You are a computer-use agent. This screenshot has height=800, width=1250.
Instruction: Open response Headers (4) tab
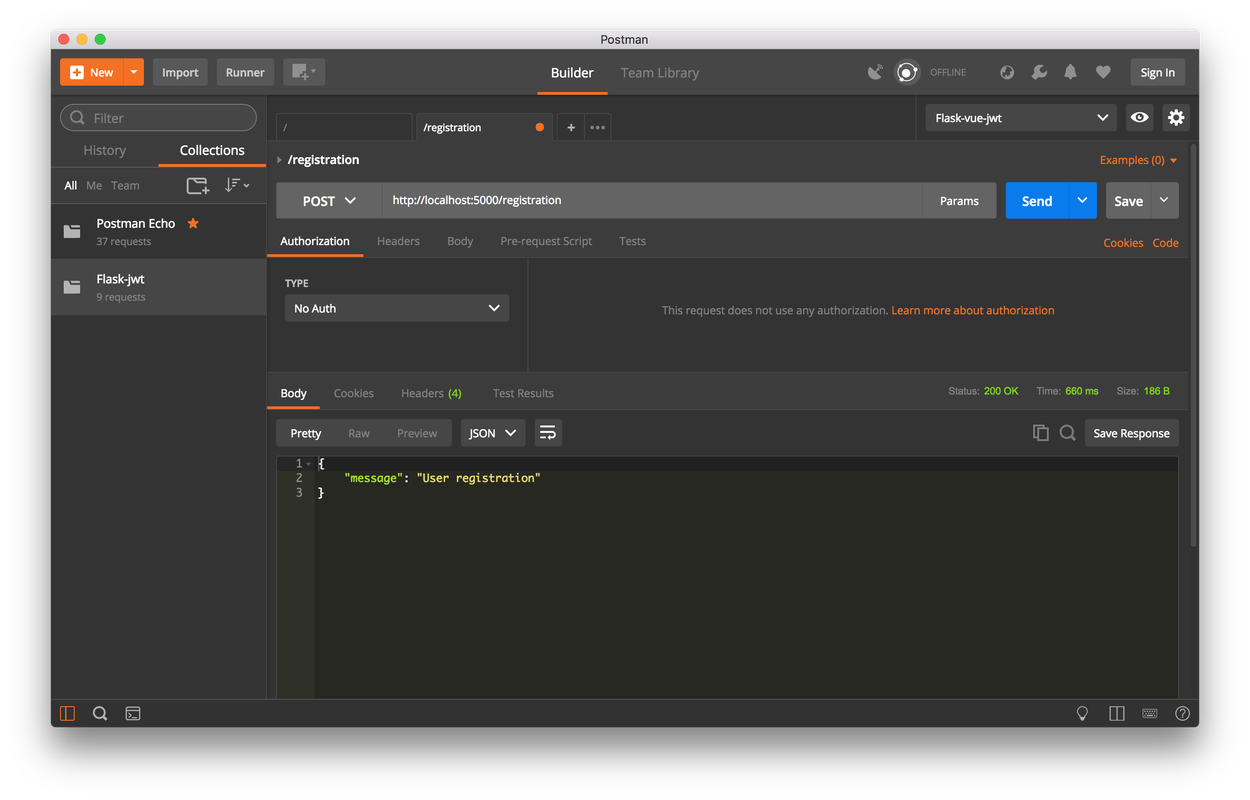431,393
